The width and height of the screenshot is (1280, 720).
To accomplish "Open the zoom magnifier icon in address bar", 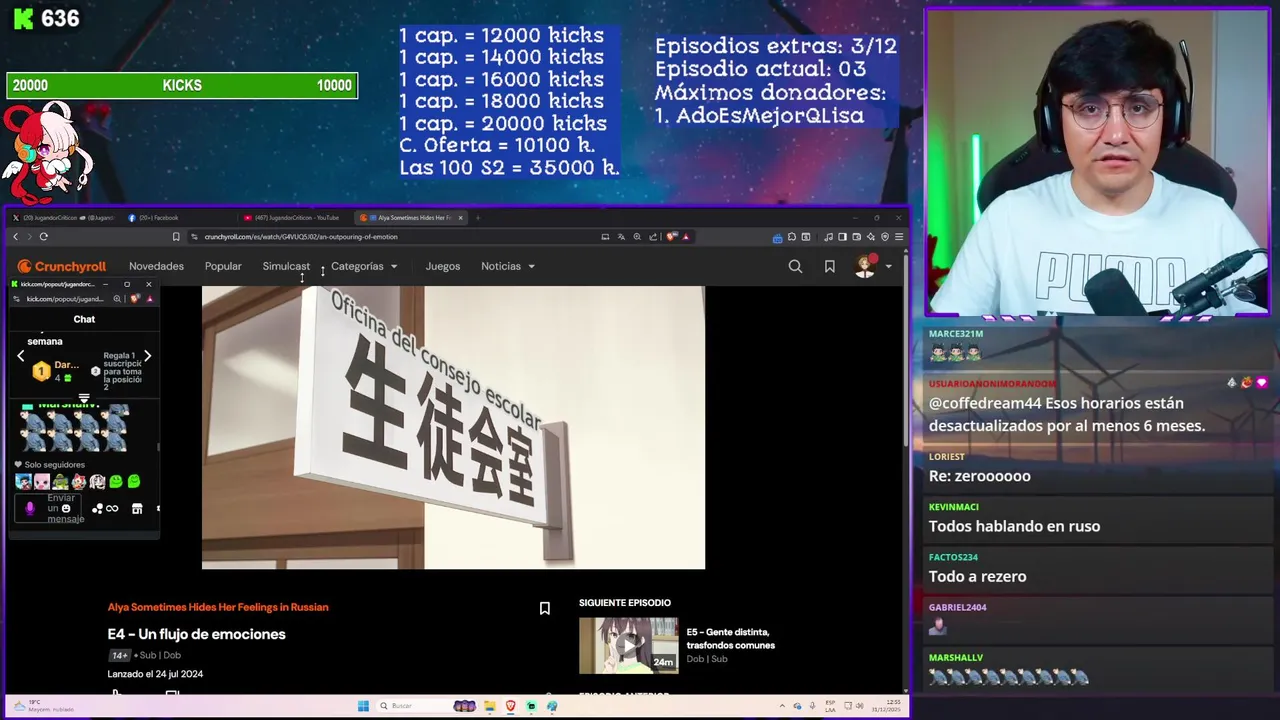I will (637, 237).
